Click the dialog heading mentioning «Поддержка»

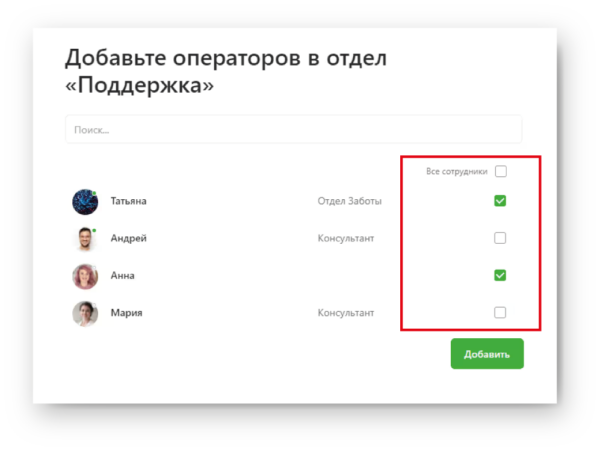pos(226,71)
